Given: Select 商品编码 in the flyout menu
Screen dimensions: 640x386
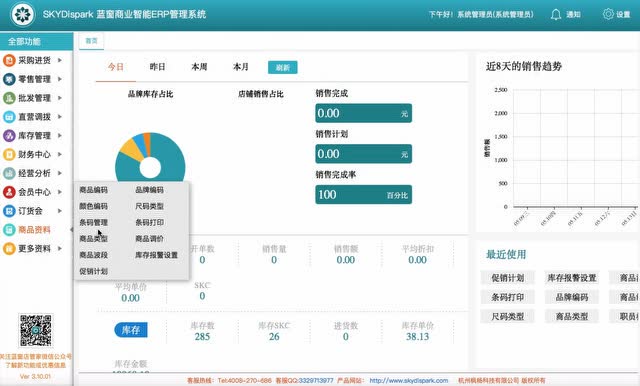Looking at the screenshot, I should point(93,190).
